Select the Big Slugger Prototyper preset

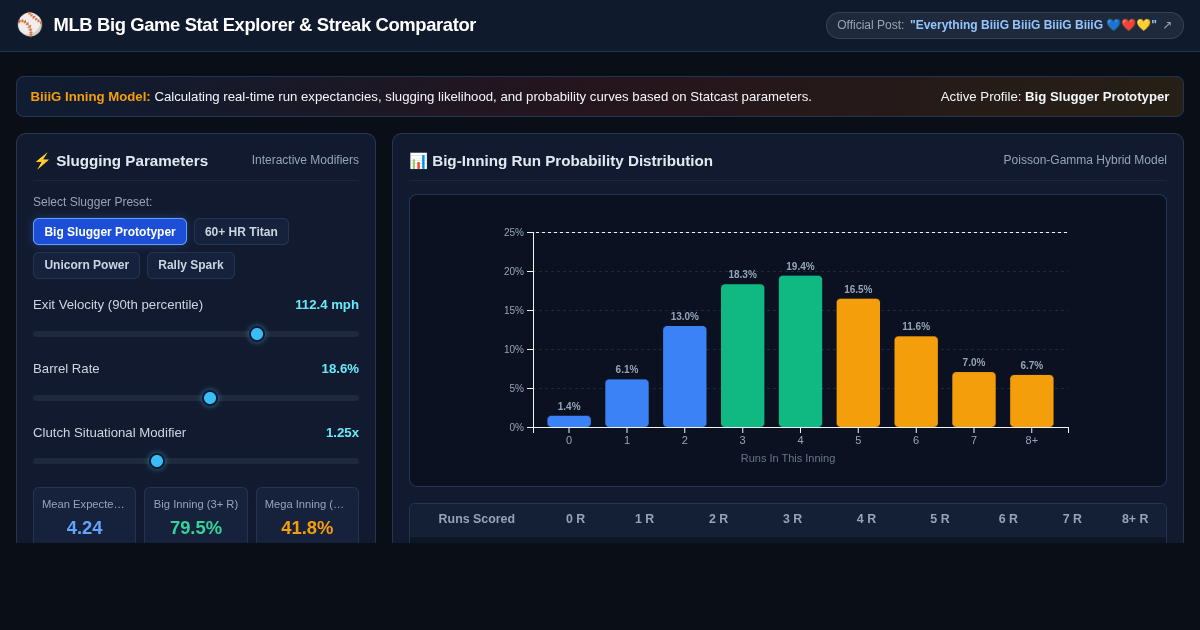[110, 232]
